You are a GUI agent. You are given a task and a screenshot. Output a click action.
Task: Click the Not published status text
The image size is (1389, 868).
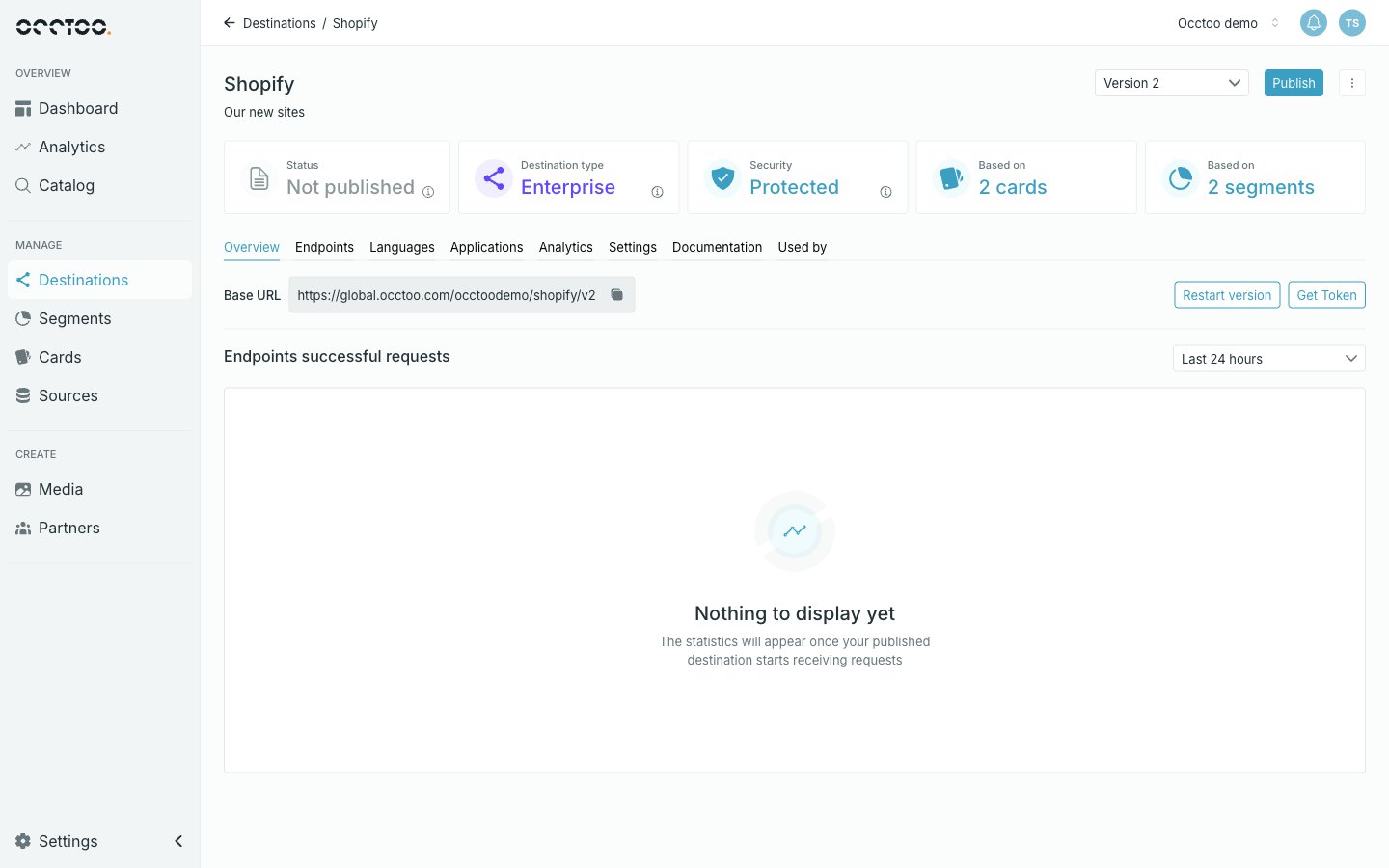coord(350,187)
